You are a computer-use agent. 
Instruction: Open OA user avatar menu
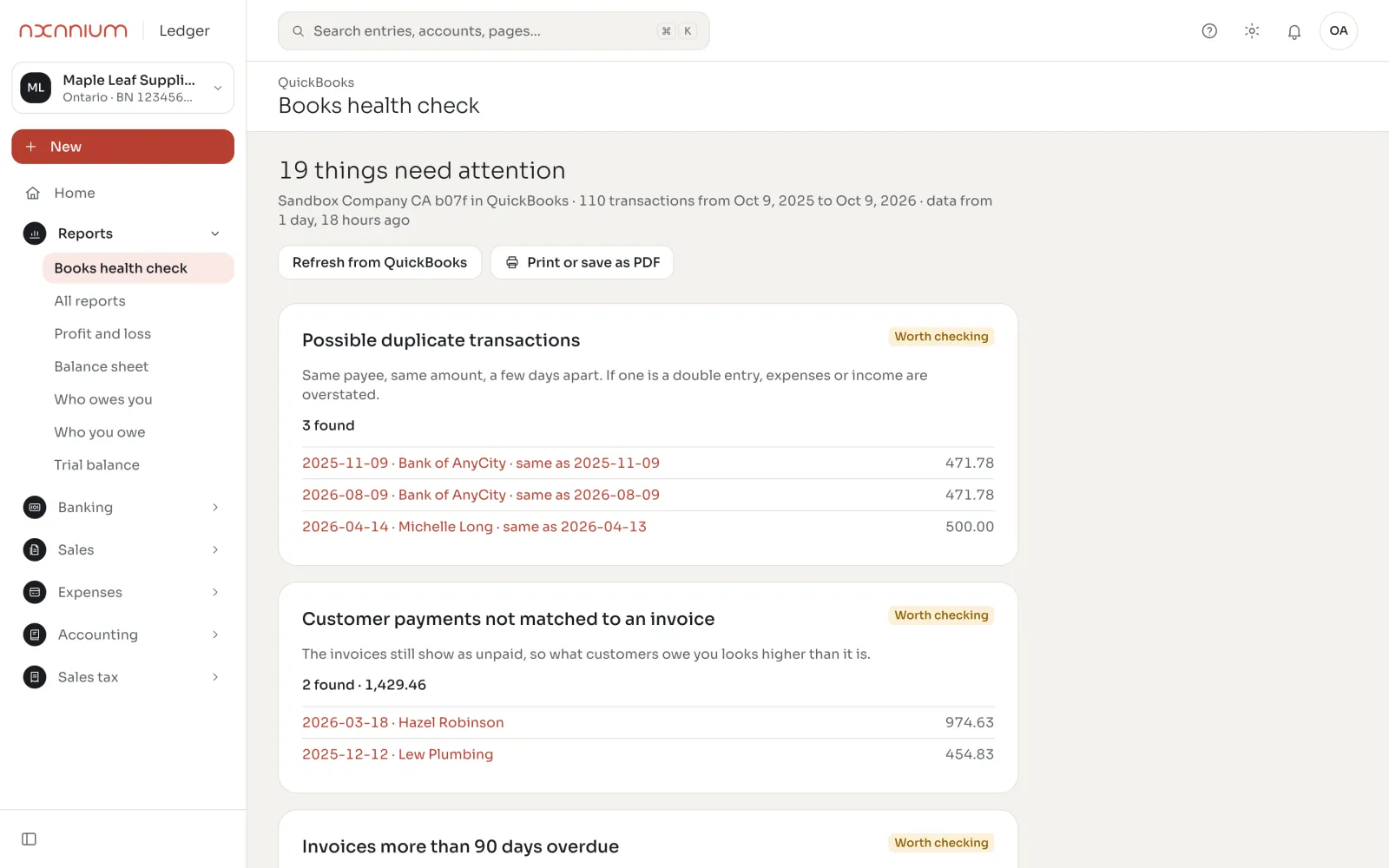pos(1339,31)
